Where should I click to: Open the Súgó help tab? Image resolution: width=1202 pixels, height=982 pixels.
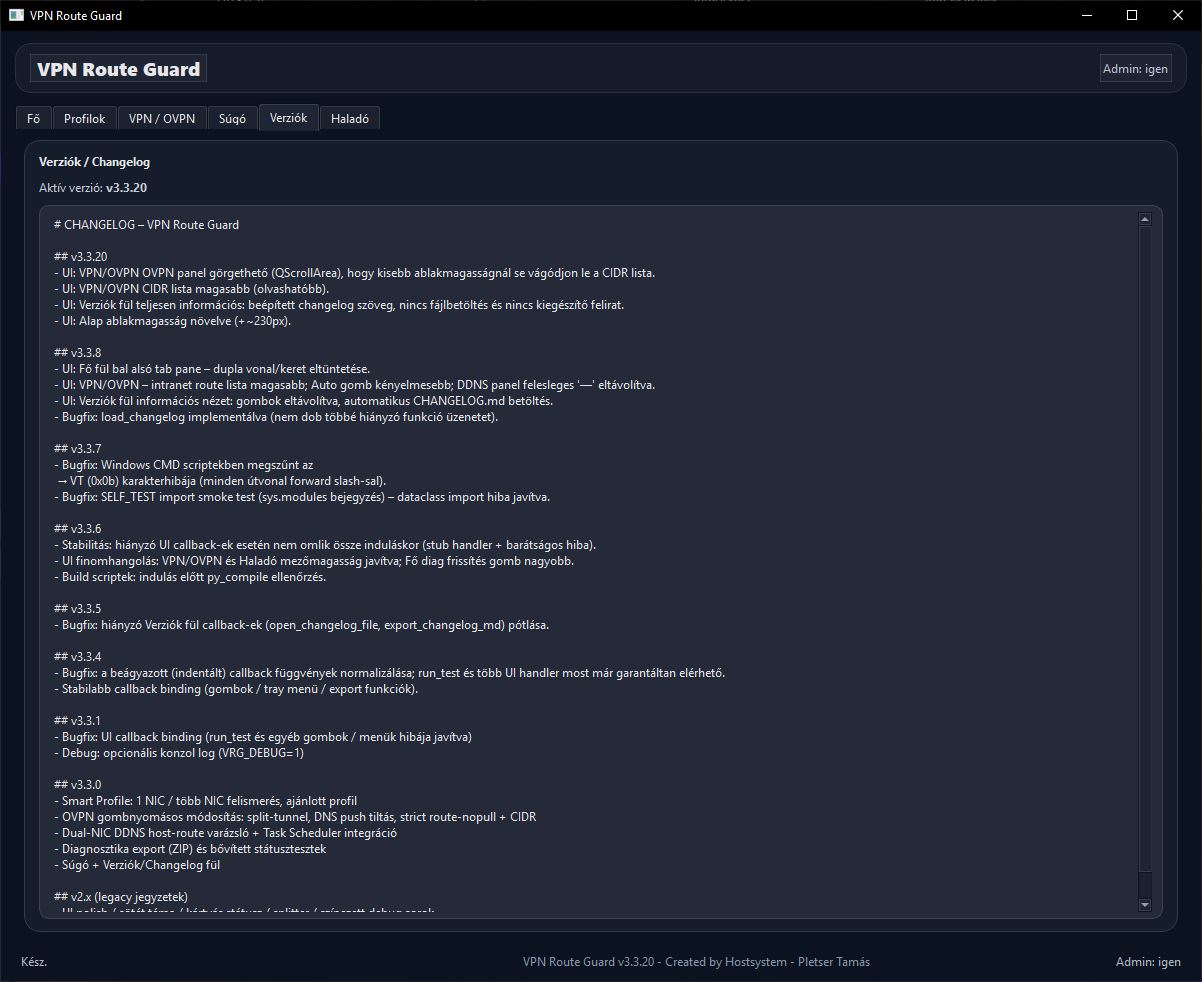click(x=233, y=119)
